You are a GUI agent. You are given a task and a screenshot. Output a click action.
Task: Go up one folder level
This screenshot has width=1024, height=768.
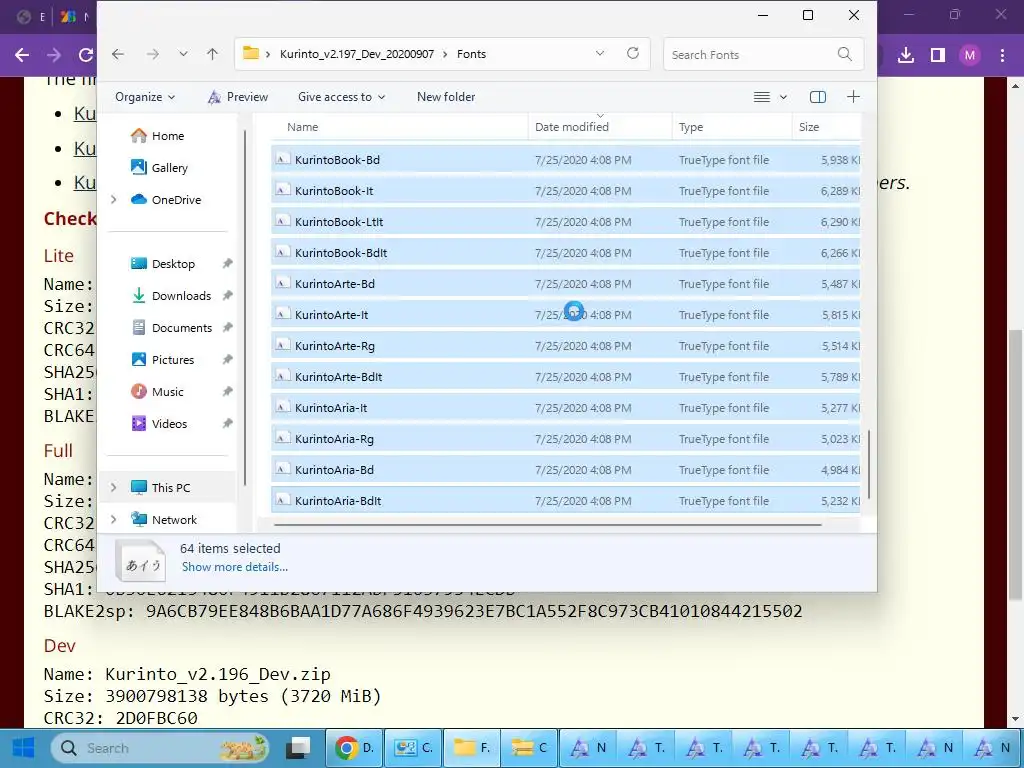click(212, 54)
